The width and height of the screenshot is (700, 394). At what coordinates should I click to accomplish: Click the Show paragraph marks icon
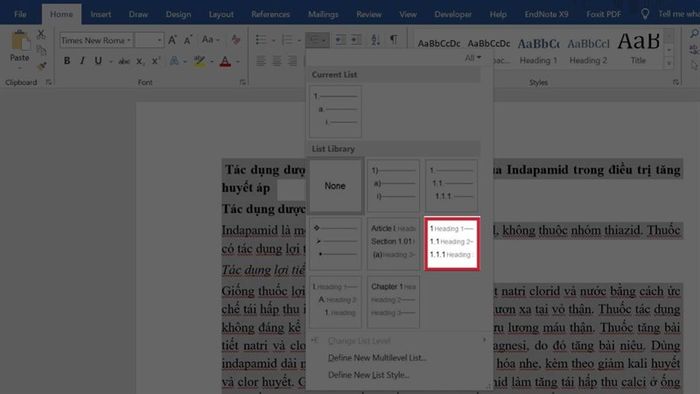tap(393, 40)
